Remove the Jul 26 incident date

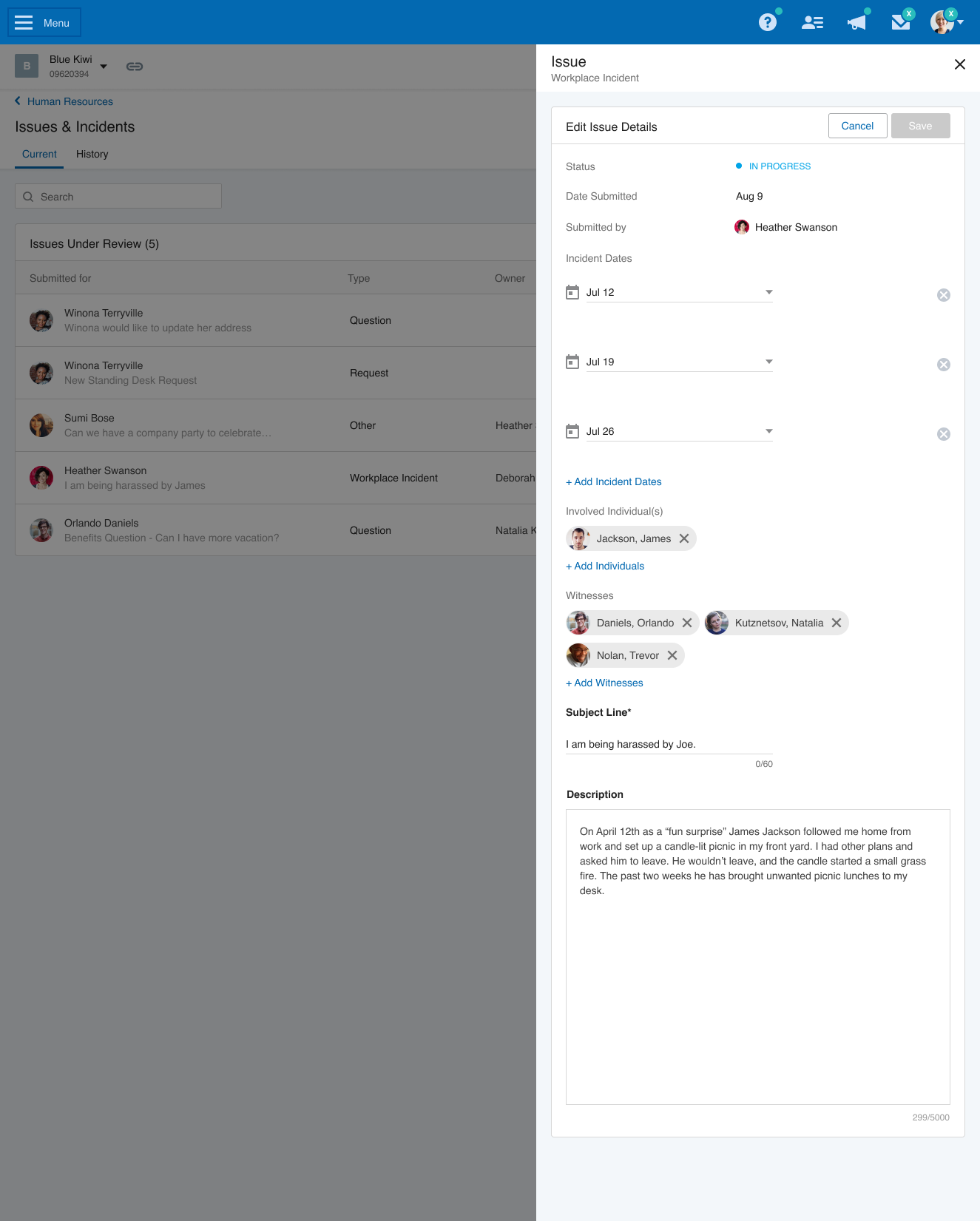tap(944, 434)
